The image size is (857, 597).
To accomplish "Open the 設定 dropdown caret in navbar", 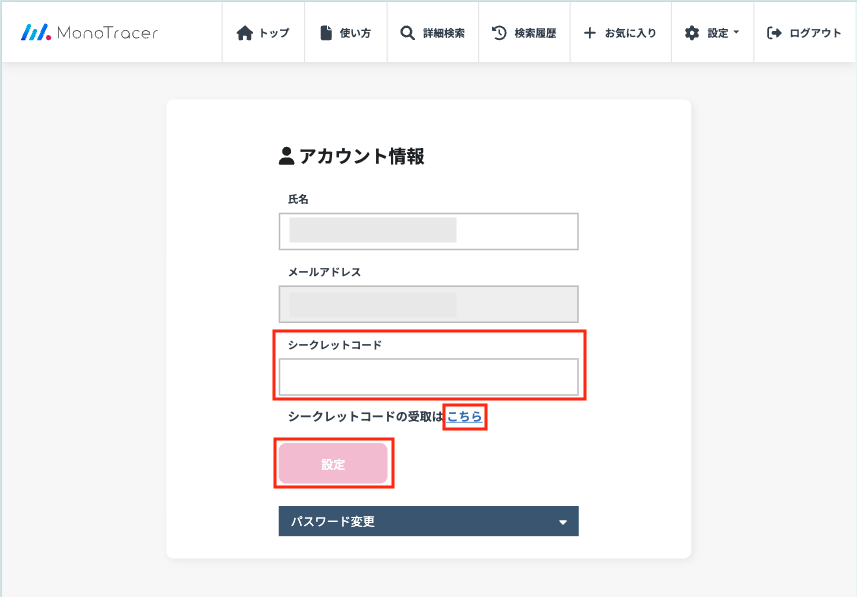I will [x=737, y=33].
